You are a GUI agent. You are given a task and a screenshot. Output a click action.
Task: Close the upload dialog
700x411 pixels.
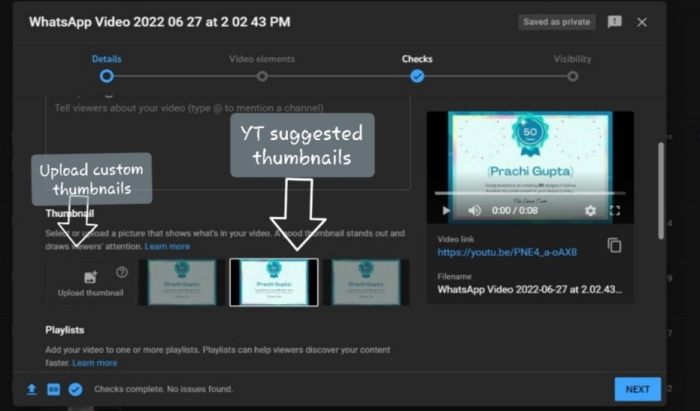coord(642,22)
